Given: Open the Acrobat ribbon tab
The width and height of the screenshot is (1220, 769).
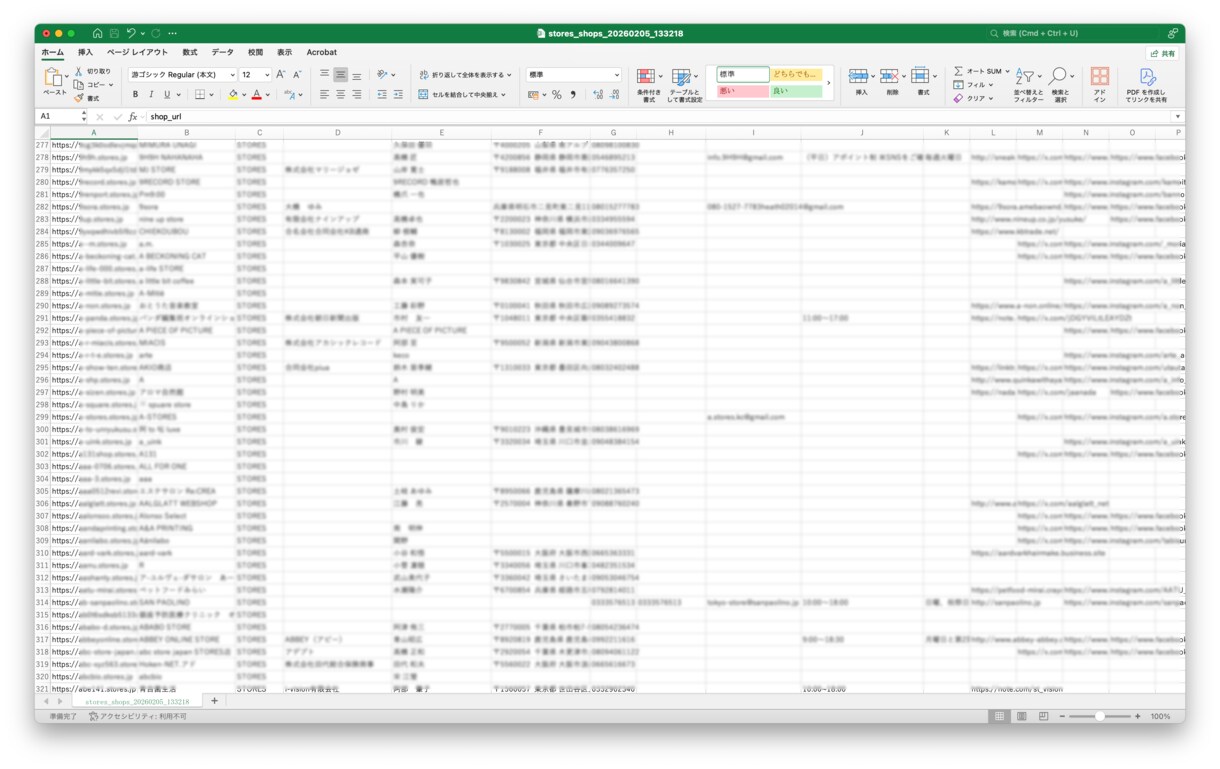Looking at the screenshot, I should pyautogui.click(x=322, y=52).
